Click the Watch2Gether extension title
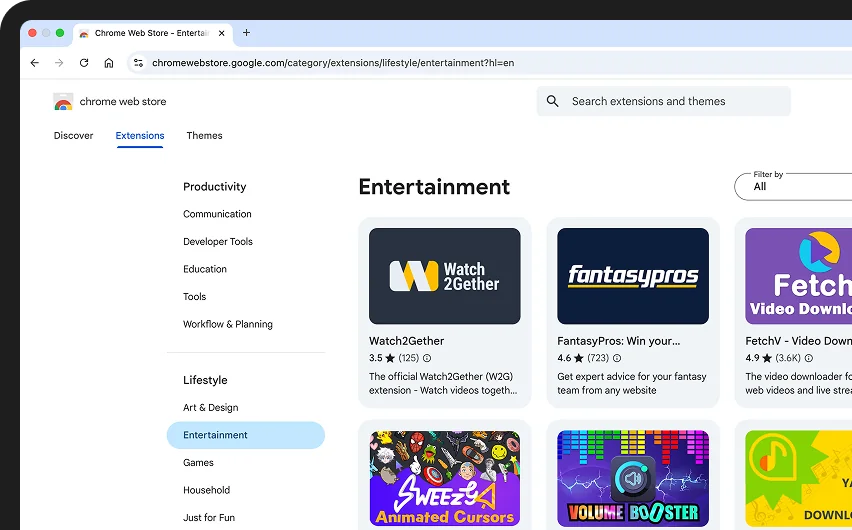 406,341
